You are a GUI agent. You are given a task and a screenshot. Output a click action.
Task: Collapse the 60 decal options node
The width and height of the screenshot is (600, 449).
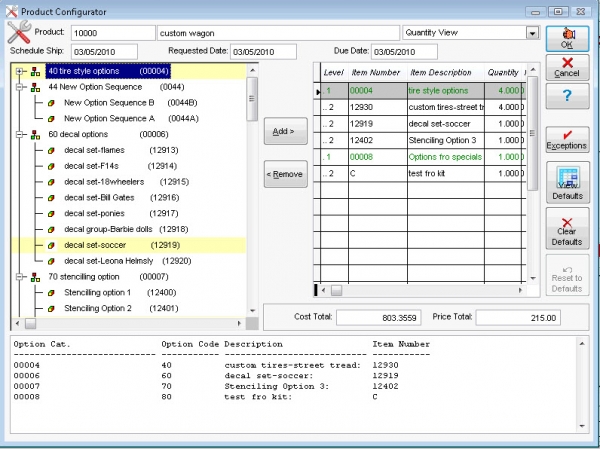pyautogui.click(x=19, y=135)
